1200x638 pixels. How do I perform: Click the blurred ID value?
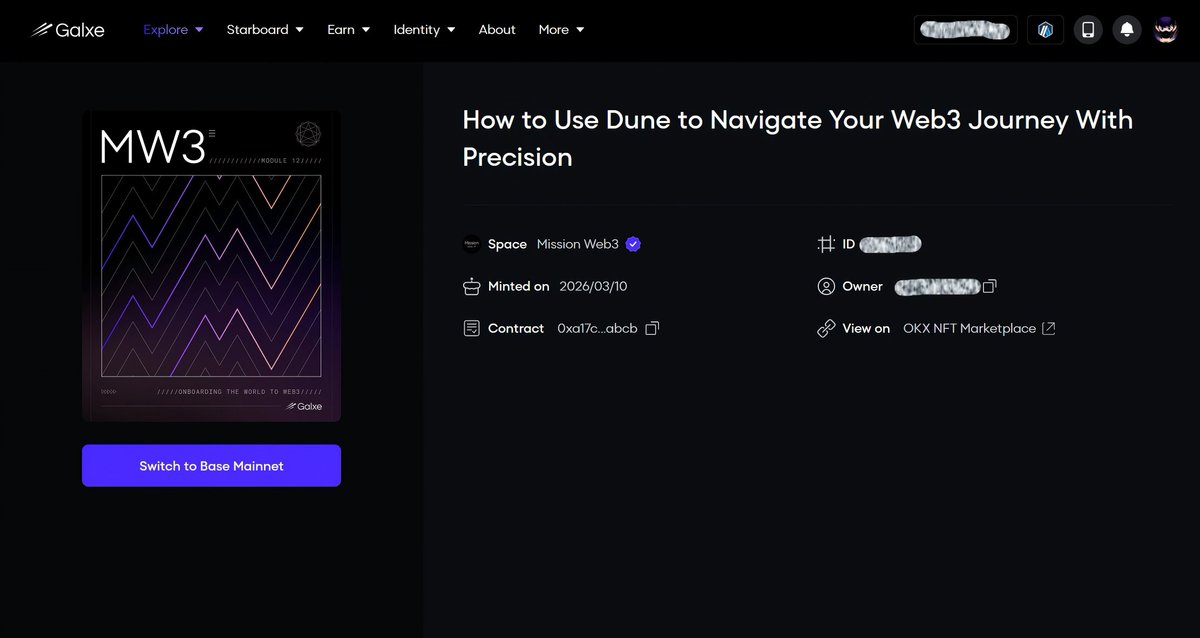(x=890, y=244)
